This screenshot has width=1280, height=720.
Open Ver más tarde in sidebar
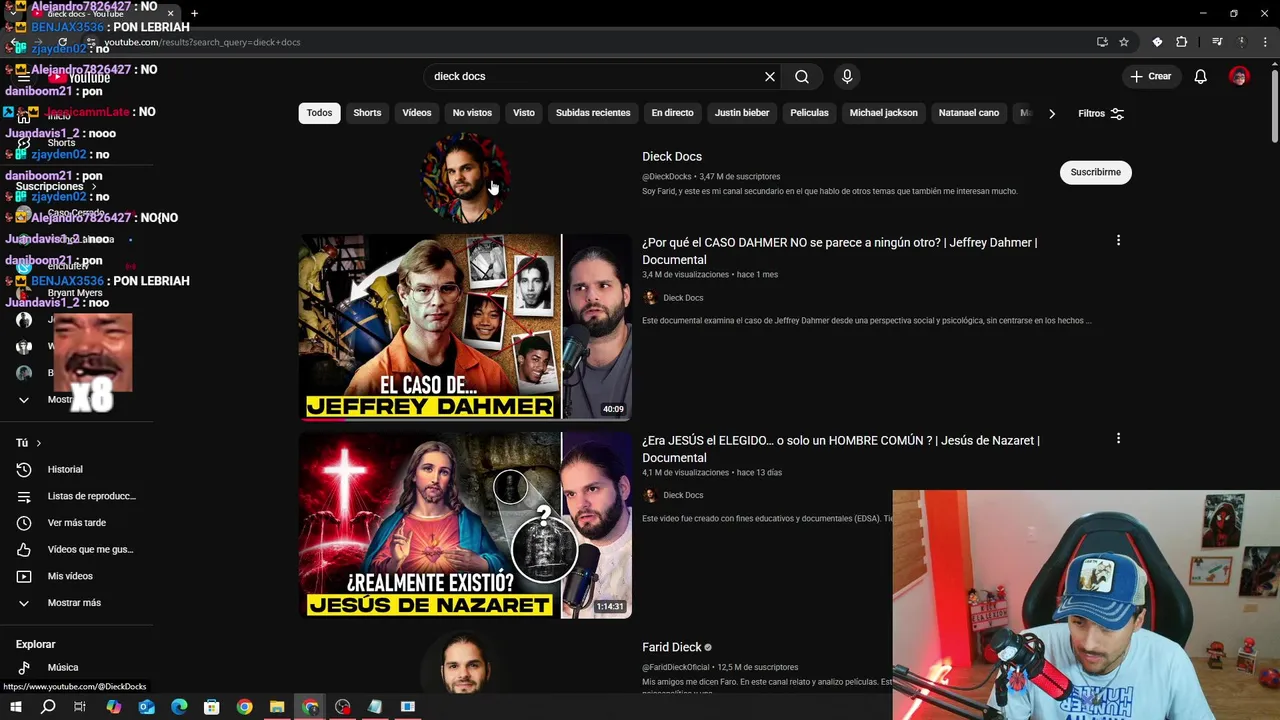pyautogui.click(x=77, y=523)
